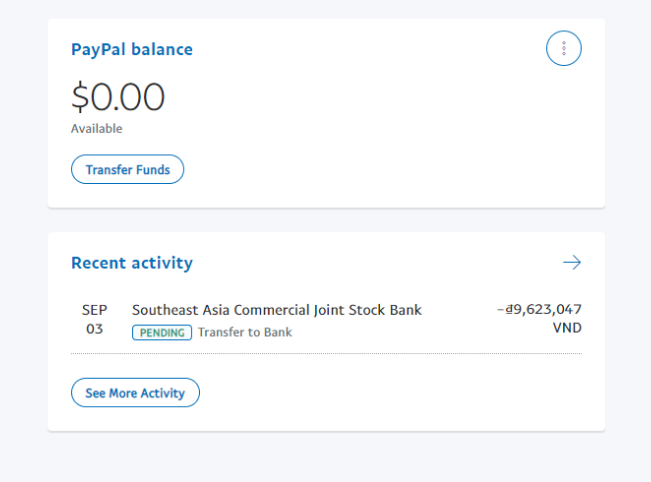Click the dotted divider below the transaction
The image size is (651, 482).
tap(326, 353)
